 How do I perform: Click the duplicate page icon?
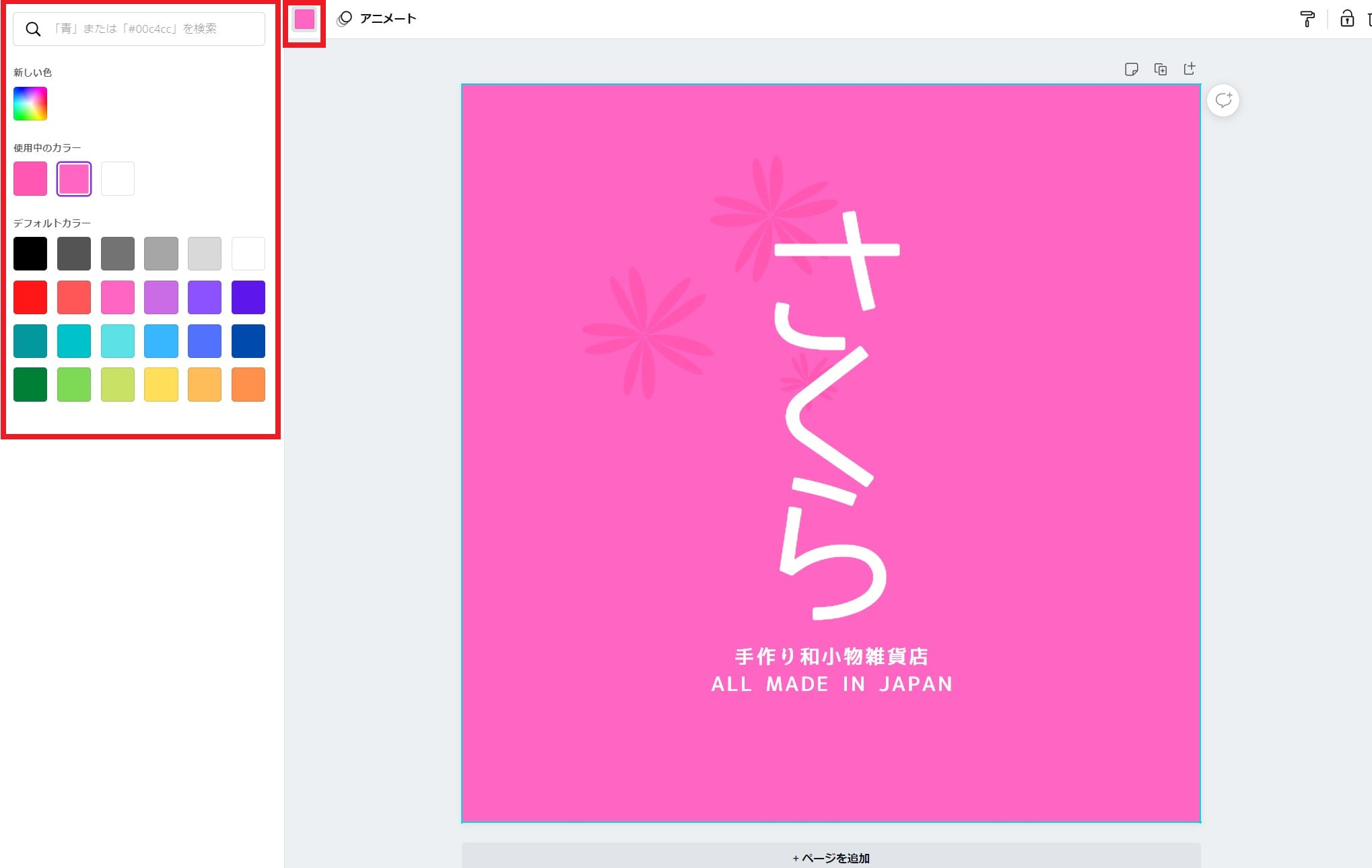[x=1161, y=69]
